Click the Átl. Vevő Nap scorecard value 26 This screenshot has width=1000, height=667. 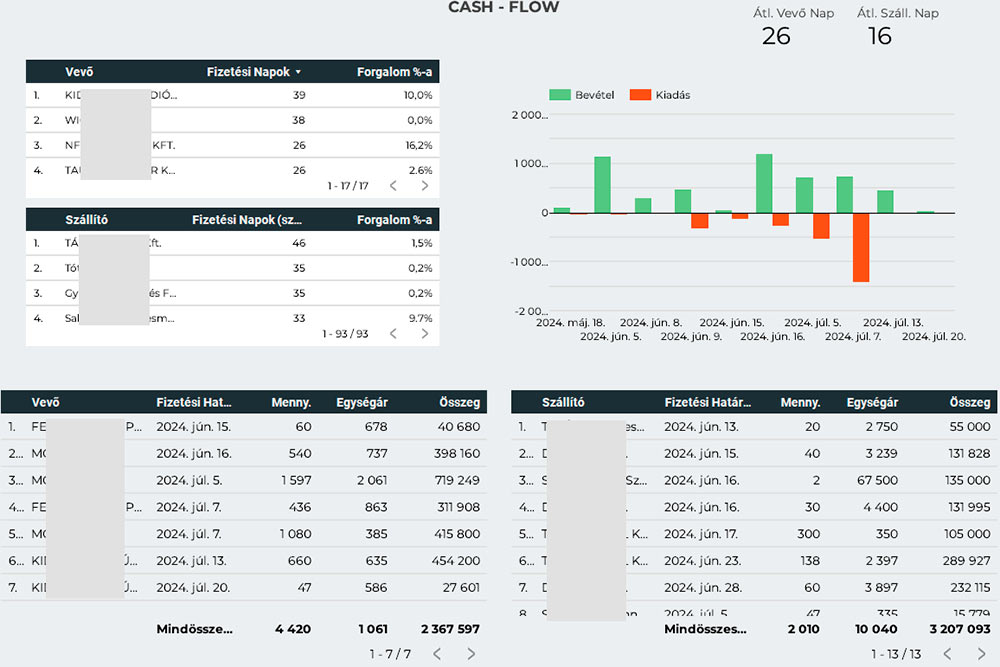[776, 37]
